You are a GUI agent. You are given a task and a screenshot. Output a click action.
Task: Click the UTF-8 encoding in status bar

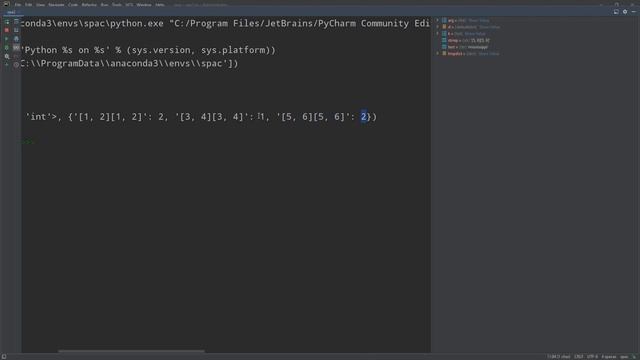click(x=592, y=357)
